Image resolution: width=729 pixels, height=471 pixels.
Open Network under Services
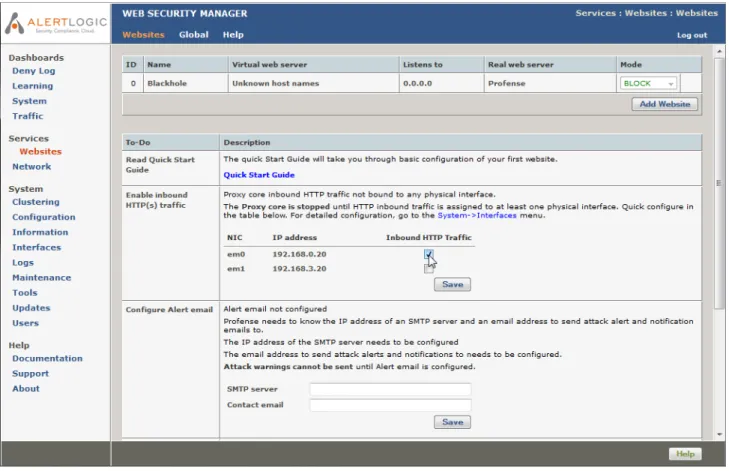coord(32,166)
